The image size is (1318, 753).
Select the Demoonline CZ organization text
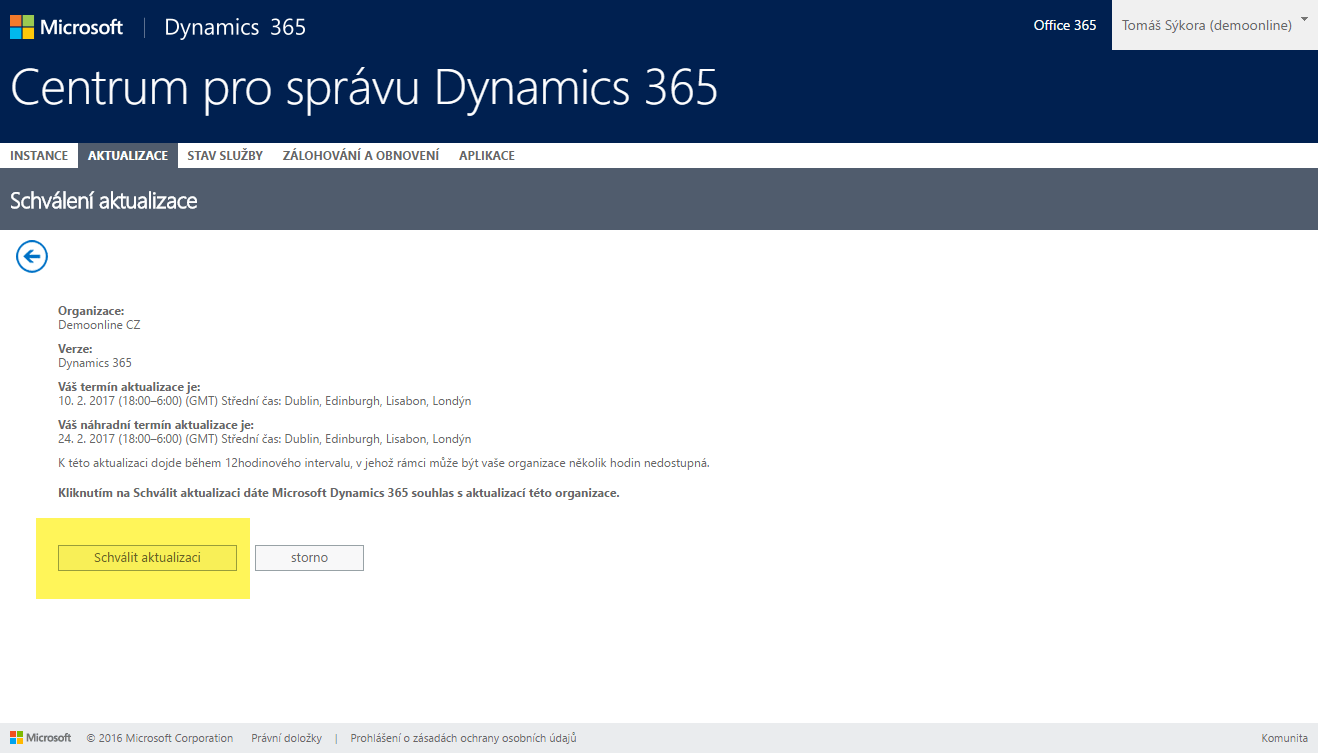point(99,325)
